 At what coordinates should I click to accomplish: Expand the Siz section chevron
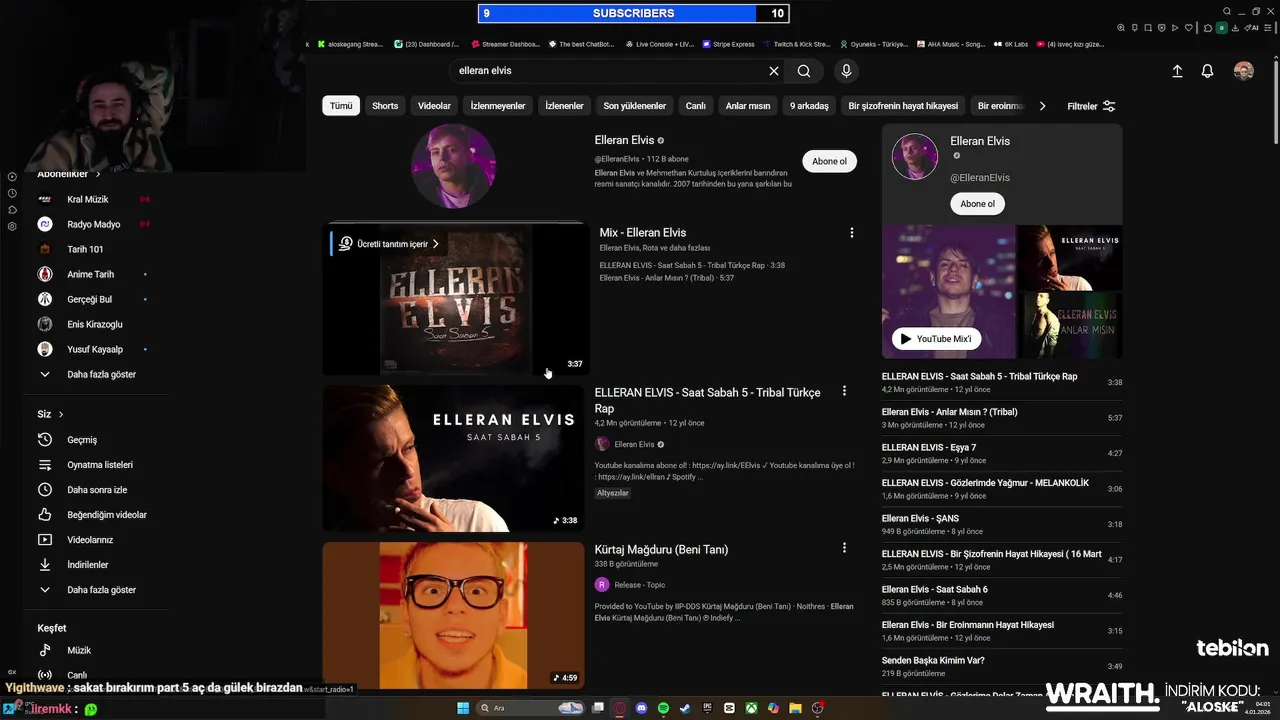click(x=61, y=414)
